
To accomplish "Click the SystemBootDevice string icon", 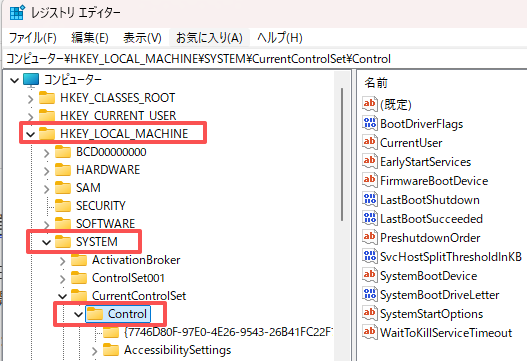I will pos(370,275).
